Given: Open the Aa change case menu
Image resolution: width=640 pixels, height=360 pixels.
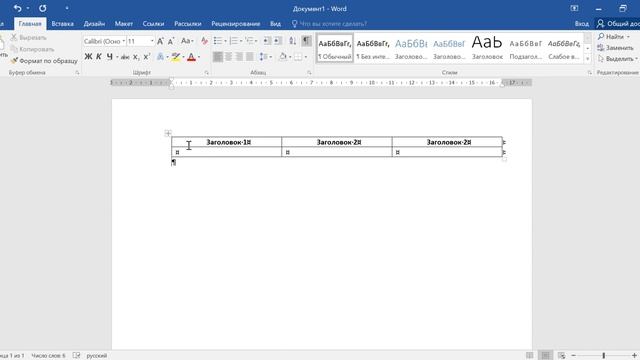Looking at the screenshot, I should pos(187,41).
